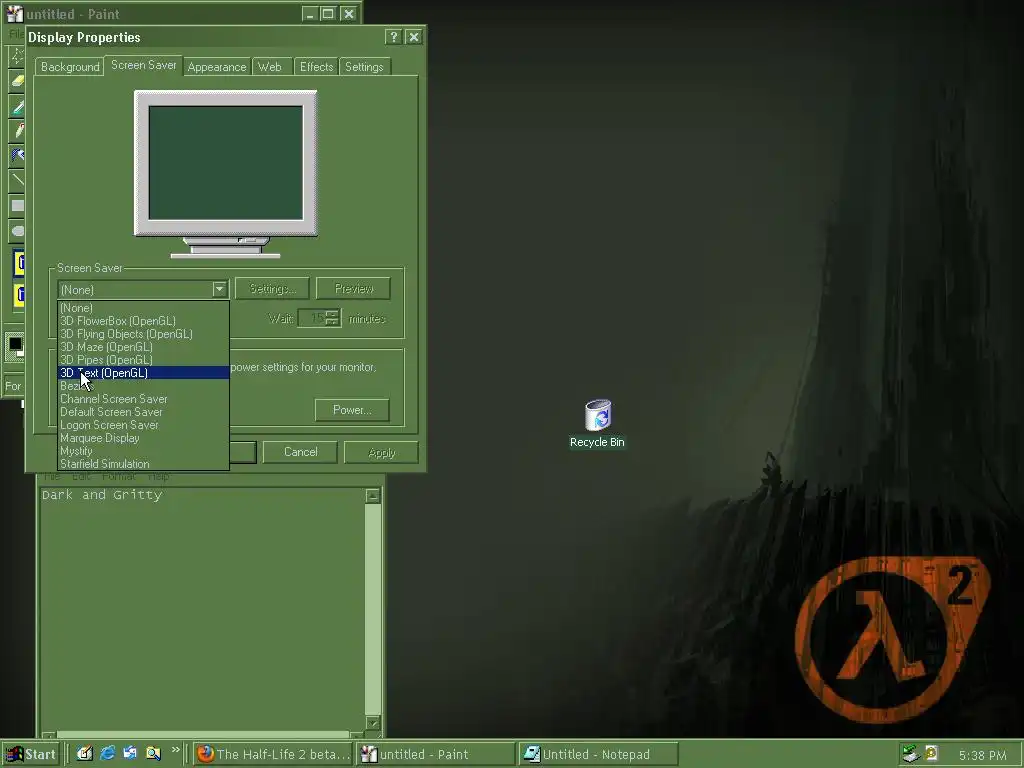This screenshot has width=1024, height=768.
Task: Open the Start menu
Action: [x=31, y=754]
